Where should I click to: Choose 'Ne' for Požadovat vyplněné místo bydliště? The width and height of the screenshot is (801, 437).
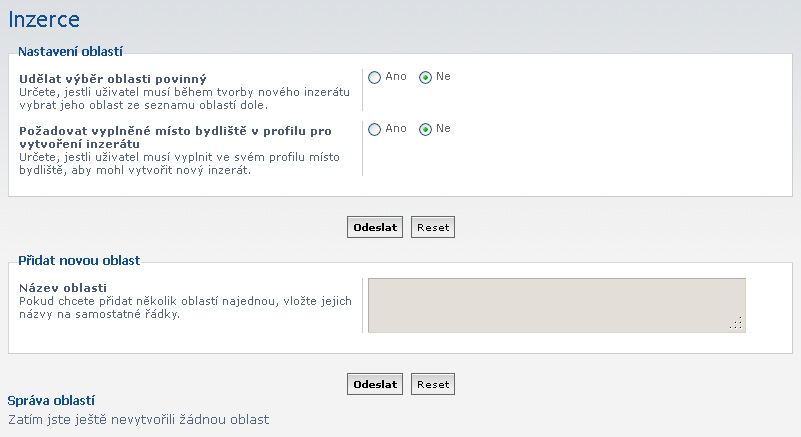click(x=425, y=129)
